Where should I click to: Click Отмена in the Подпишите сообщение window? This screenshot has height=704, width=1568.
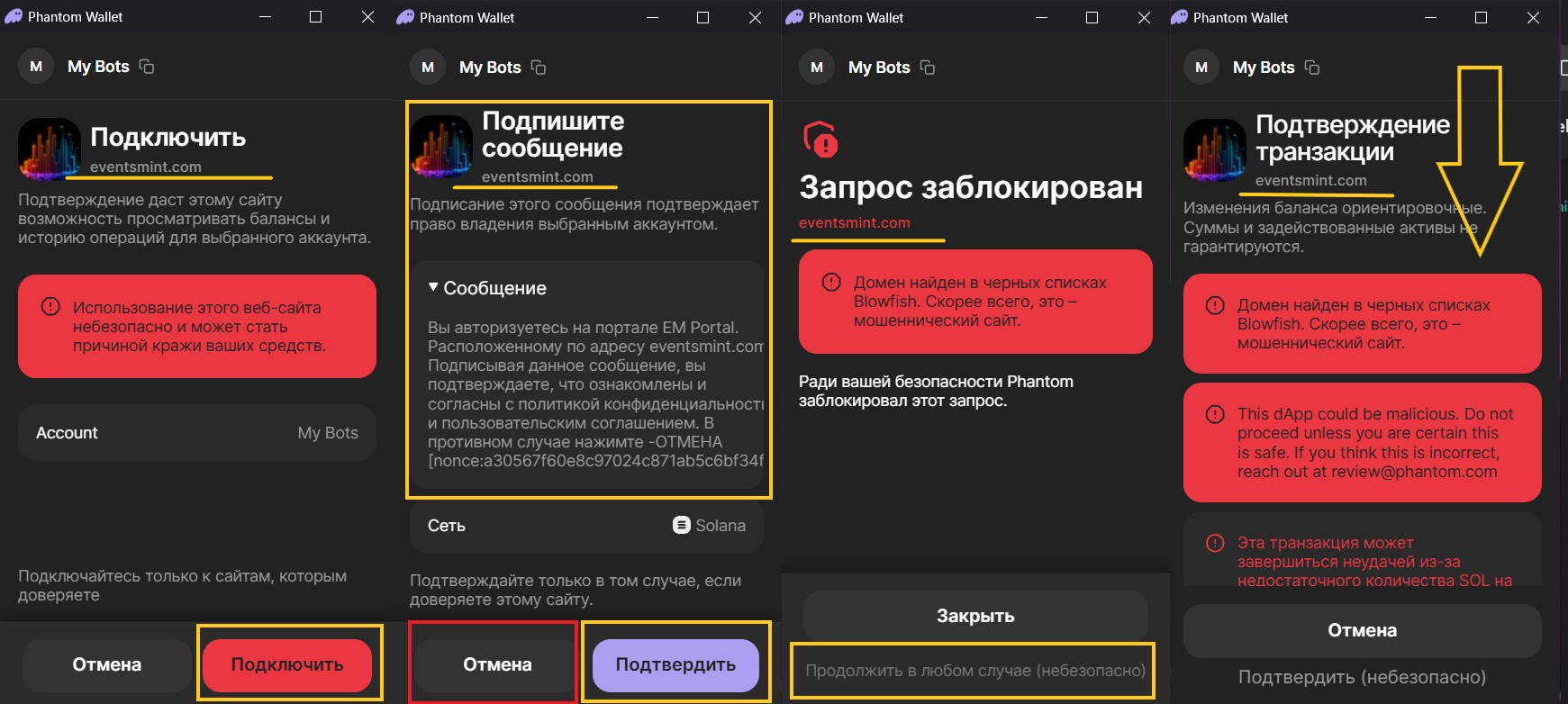coord(497,664)
